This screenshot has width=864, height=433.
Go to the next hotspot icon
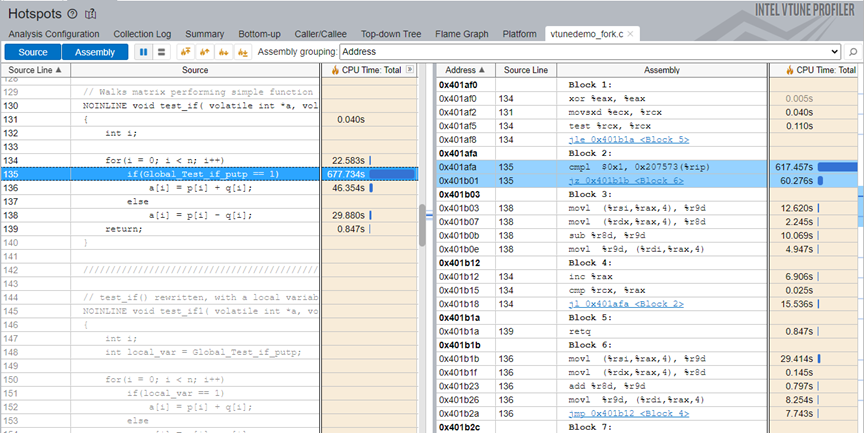click(223, 51)
